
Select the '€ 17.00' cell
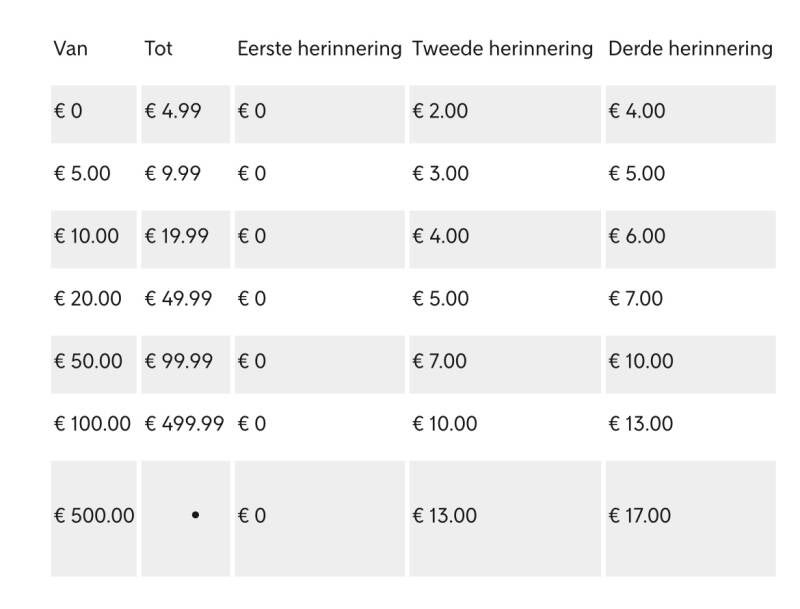point(639,516)
